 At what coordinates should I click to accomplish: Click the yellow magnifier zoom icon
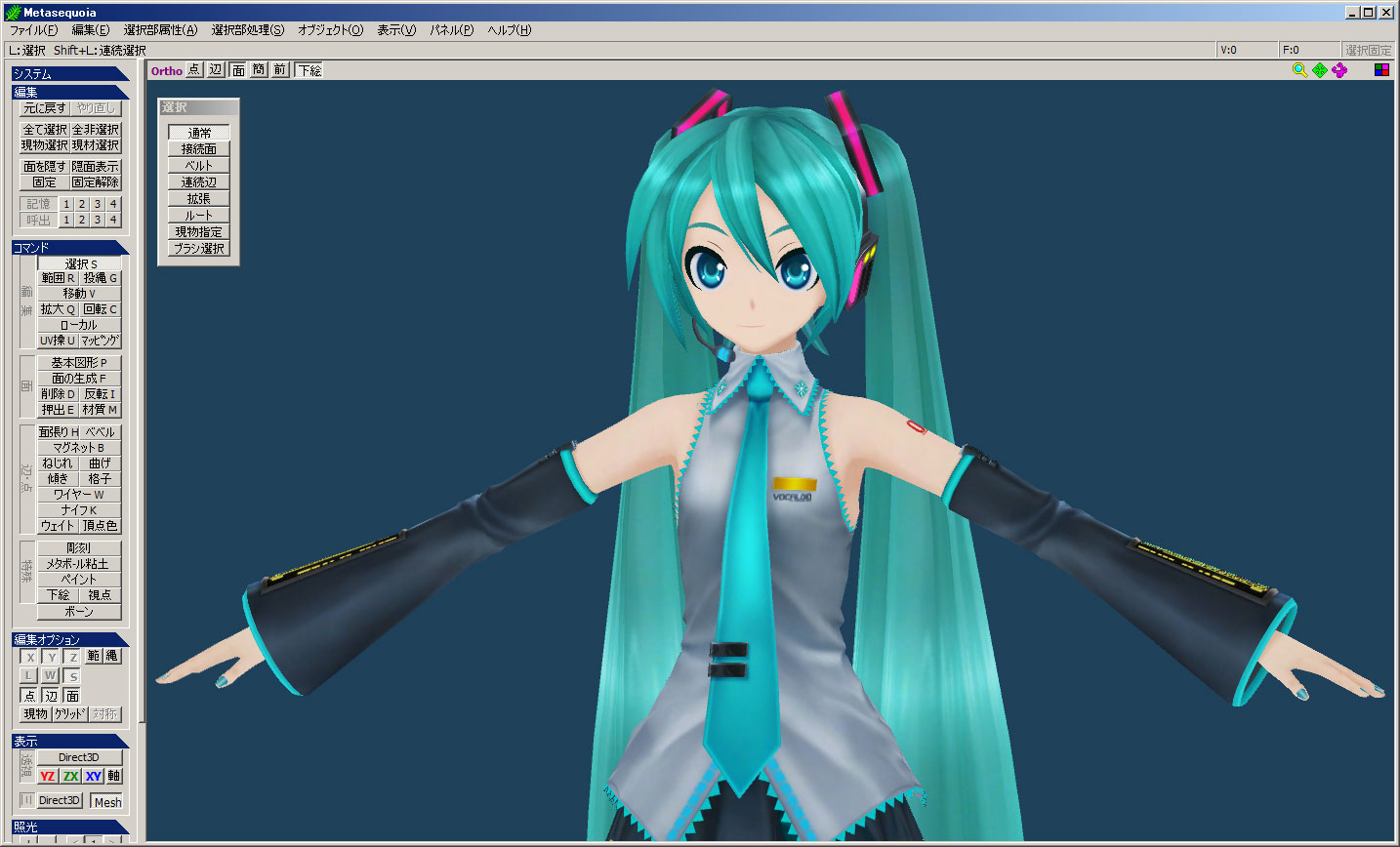(x=1299, y=70)
